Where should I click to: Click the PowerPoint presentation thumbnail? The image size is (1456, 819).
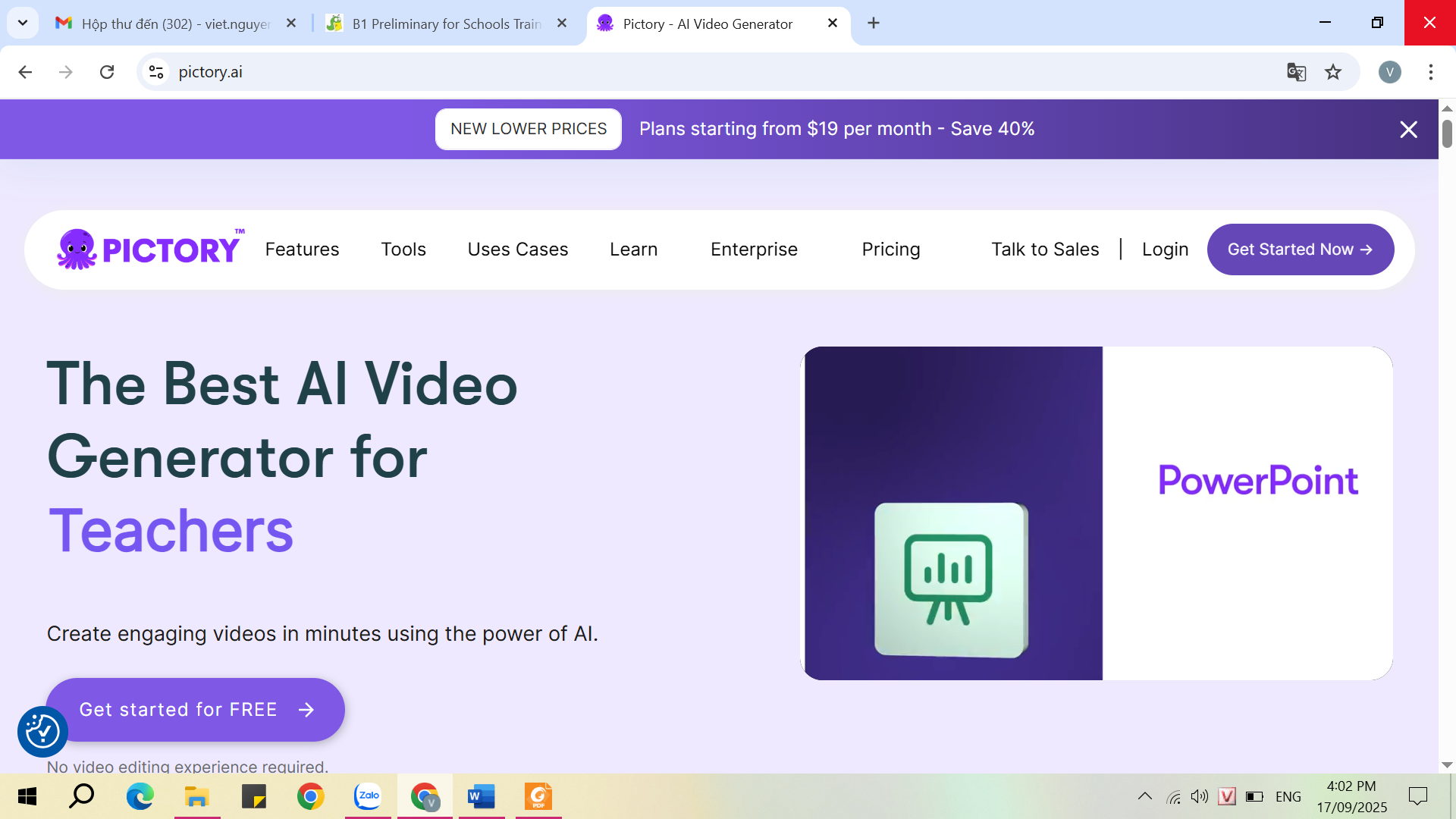point(1097,513)
